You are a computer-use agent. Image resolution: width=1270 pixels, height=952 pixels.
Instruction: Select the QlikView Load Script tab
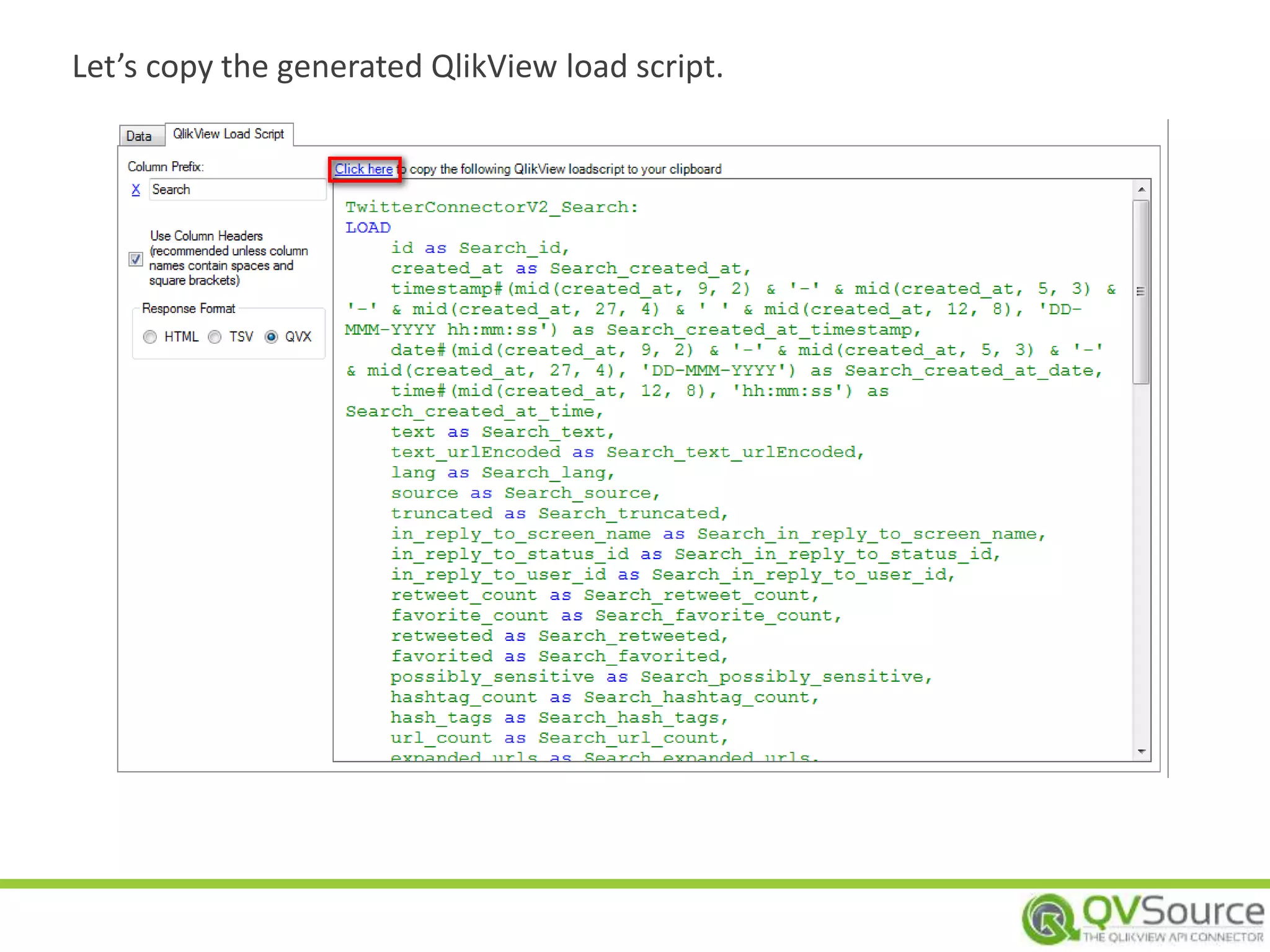228,134
